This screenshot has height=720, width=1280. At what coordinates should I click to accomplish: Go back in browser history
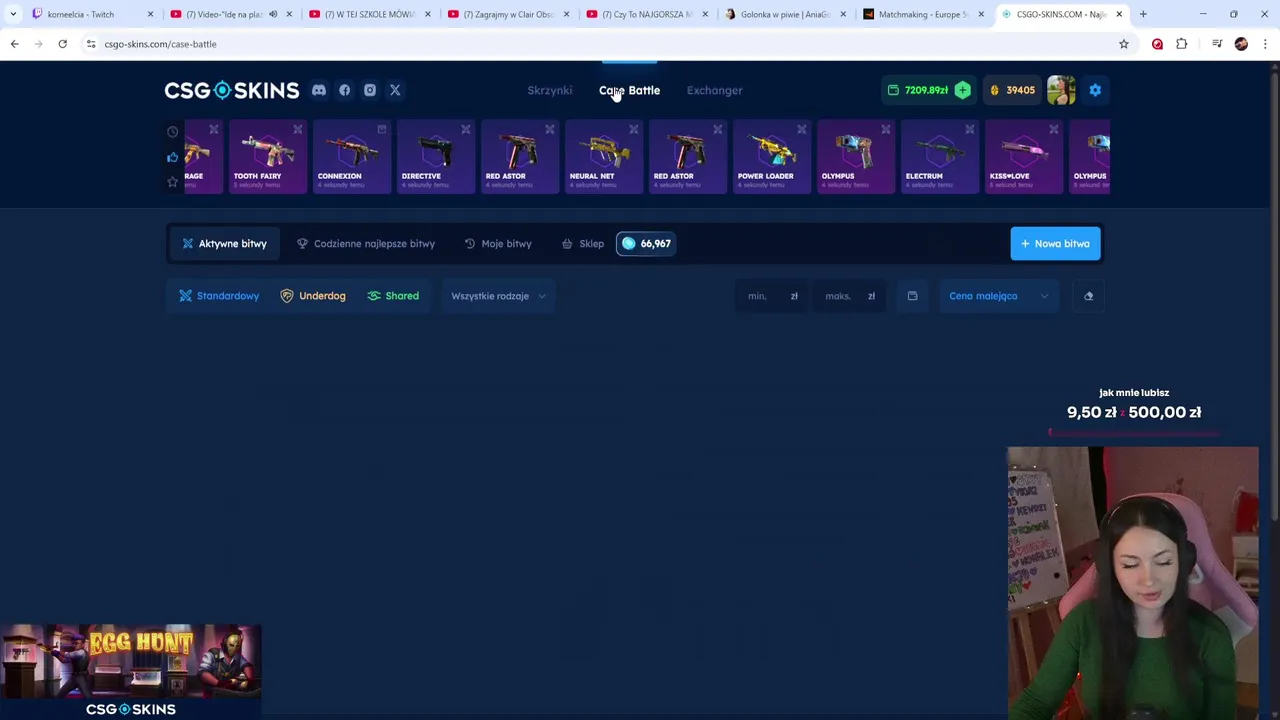point(14,44)
